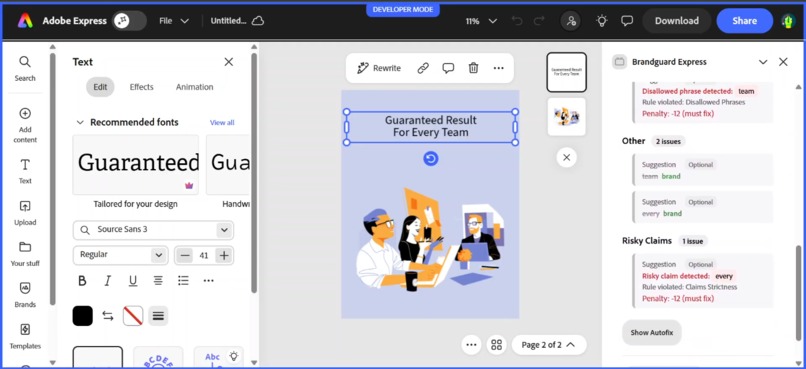Click the Download button
Image resolution: width=806 pixels, height=369 pixels.
tap(676, 21)
